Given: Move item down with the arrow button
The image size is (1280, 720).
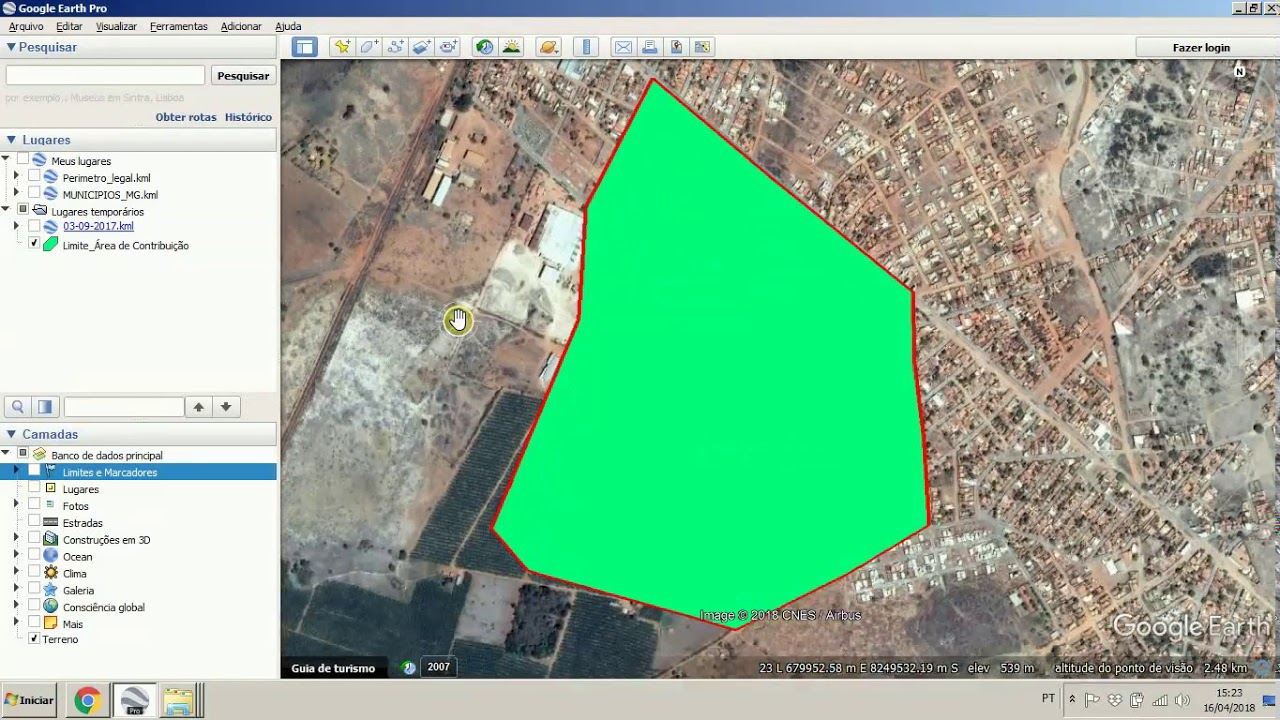Looking at the screenshot, I should (226, 407).
